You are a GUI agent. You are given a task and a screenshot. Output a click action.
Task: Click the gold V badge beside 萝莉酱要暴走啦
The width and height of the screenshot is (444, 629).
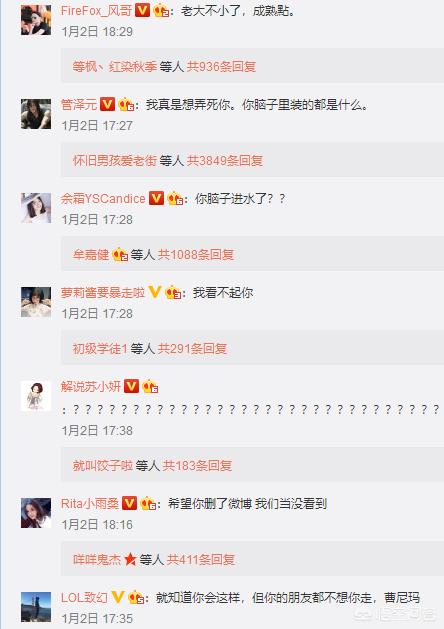point(154,292)
